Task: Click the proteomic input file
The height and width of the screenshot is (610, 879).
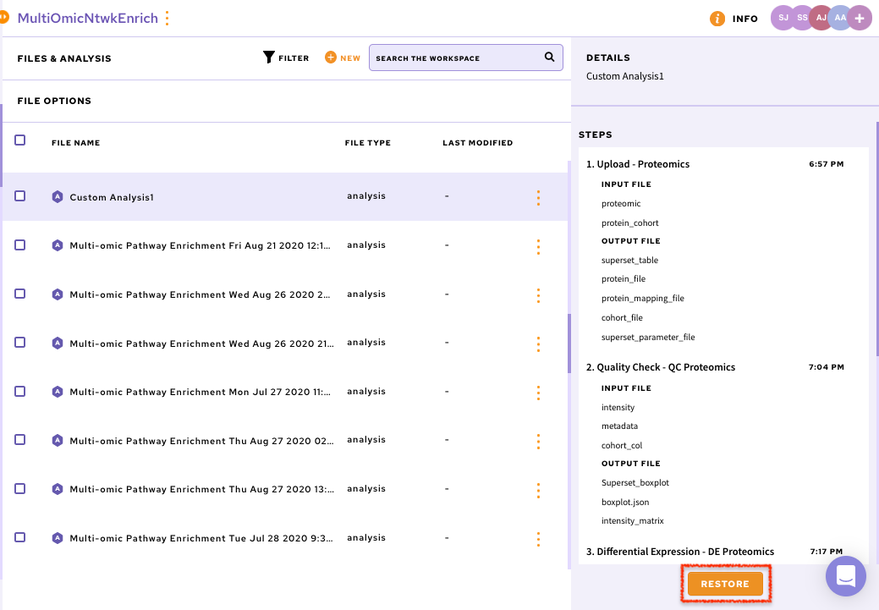Action: [x=621, y=204]
